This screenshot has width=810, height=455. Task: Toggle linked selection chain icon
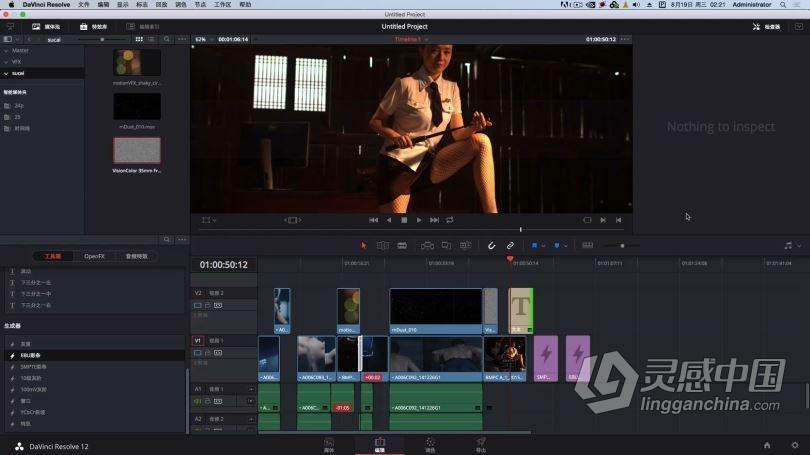point(510,246)
